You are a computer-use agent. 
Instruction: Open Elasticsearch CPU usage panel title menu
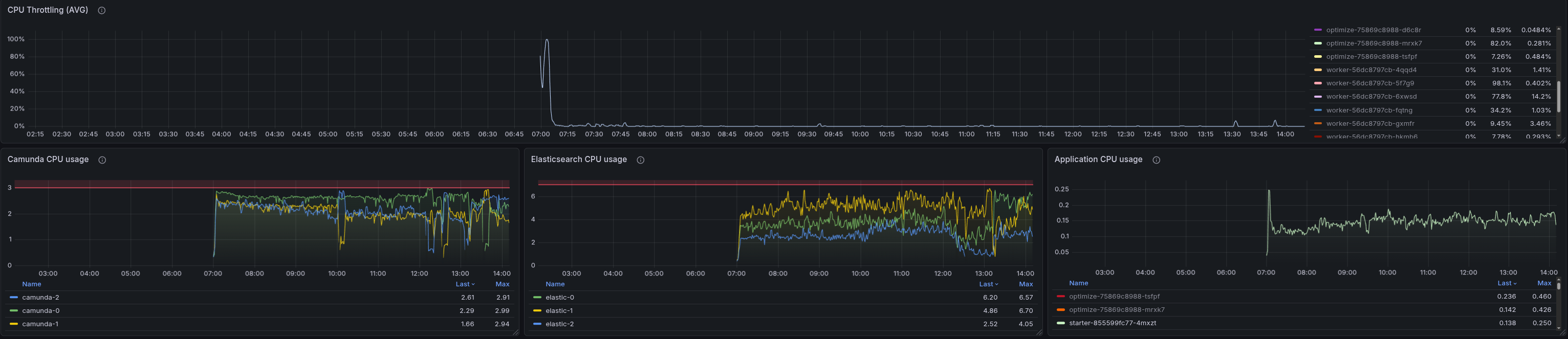(578, 160)
